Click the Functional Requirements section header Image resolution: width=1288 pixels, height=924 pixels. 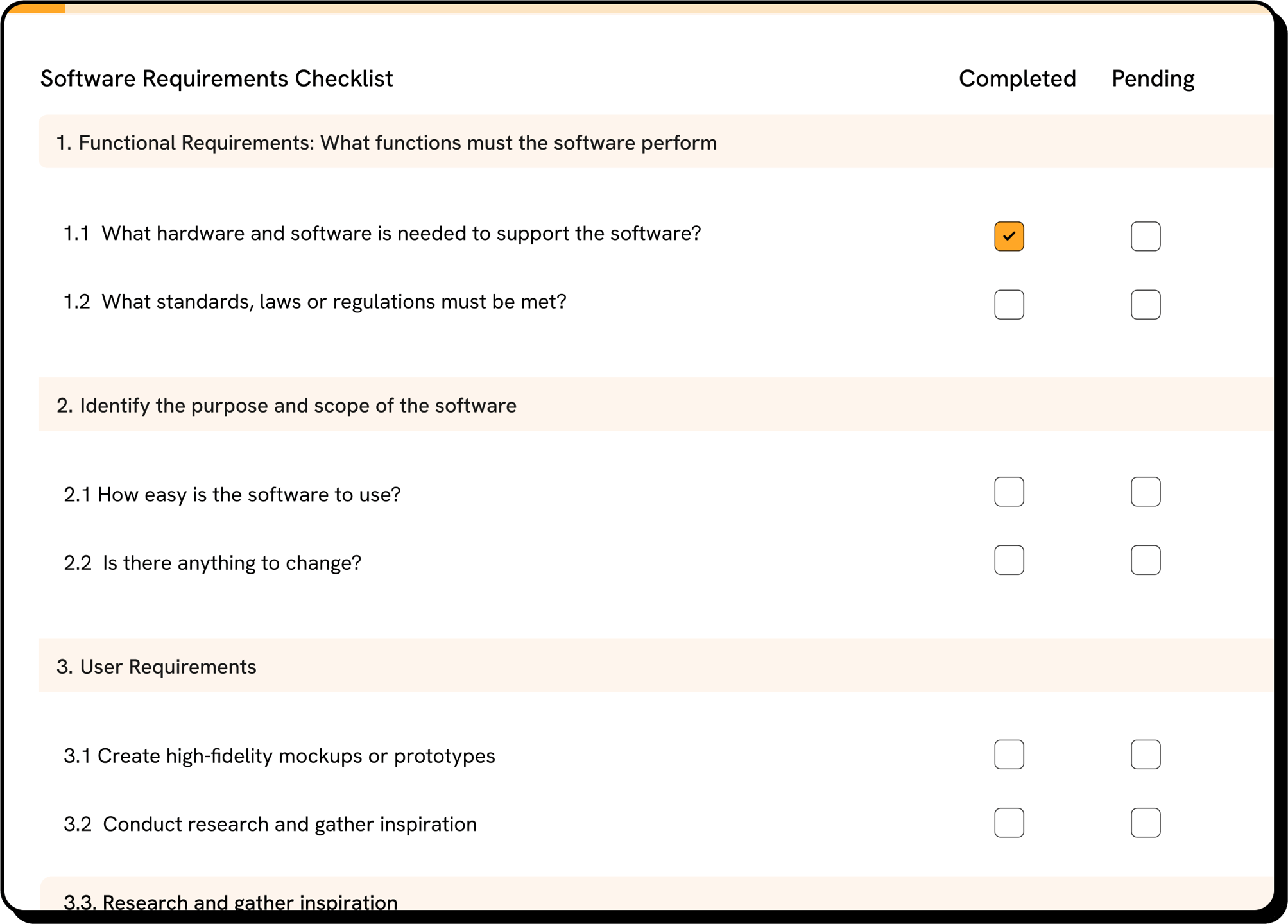pos(386,142)
